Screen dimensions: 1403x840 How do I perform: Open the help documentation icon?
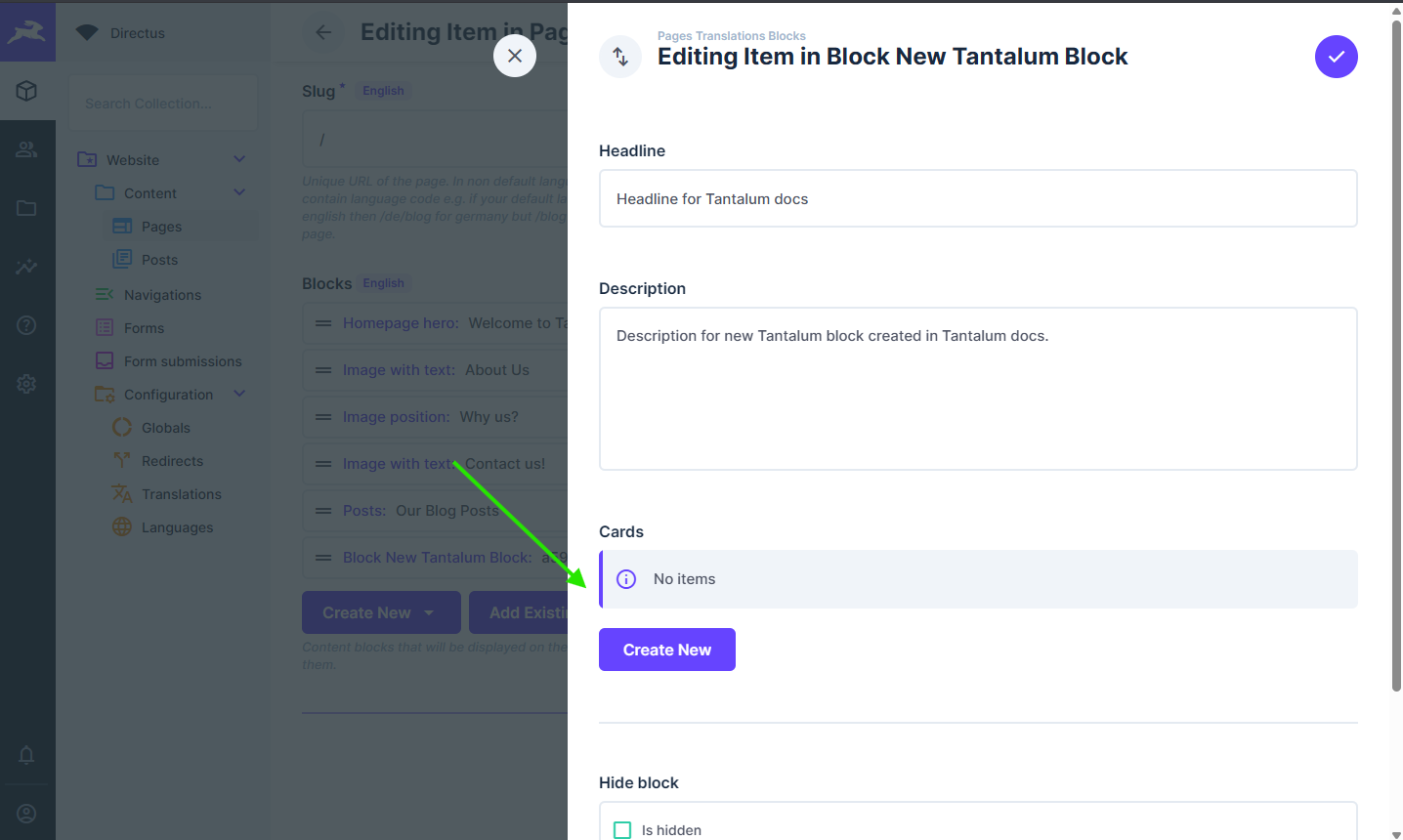tap(27, 325)
